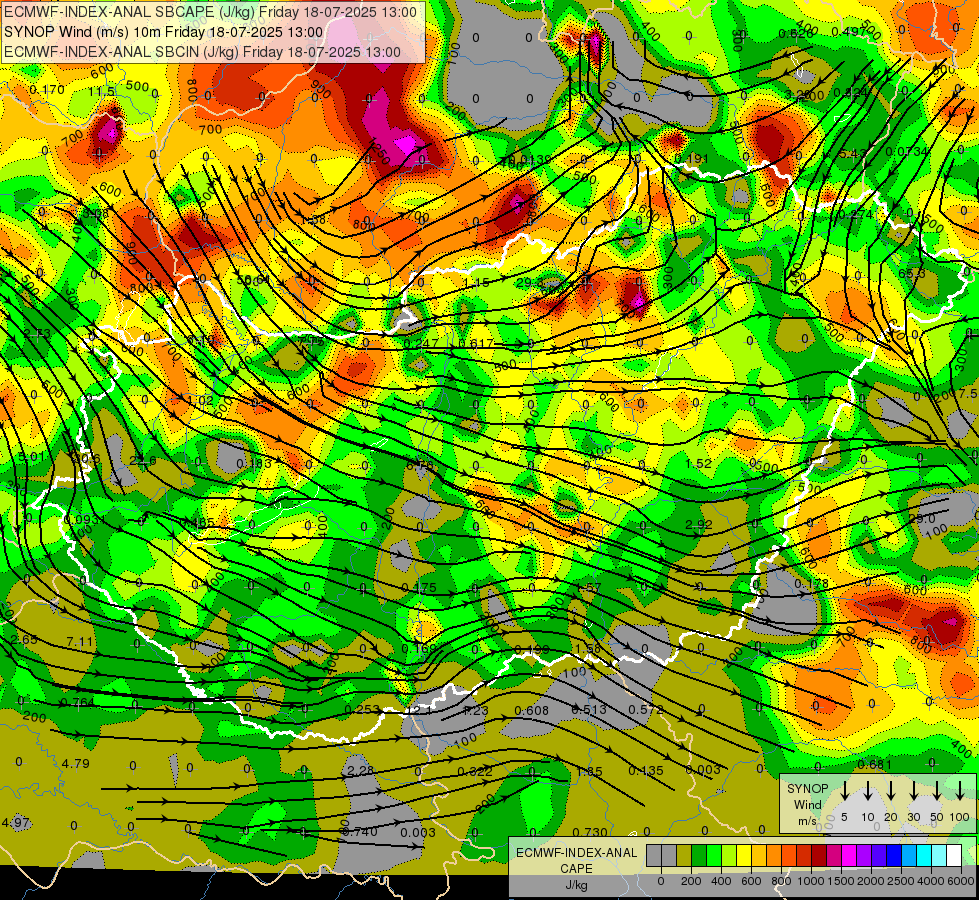Click the '2000' tick of CAPE legend

tap(872, 881)
